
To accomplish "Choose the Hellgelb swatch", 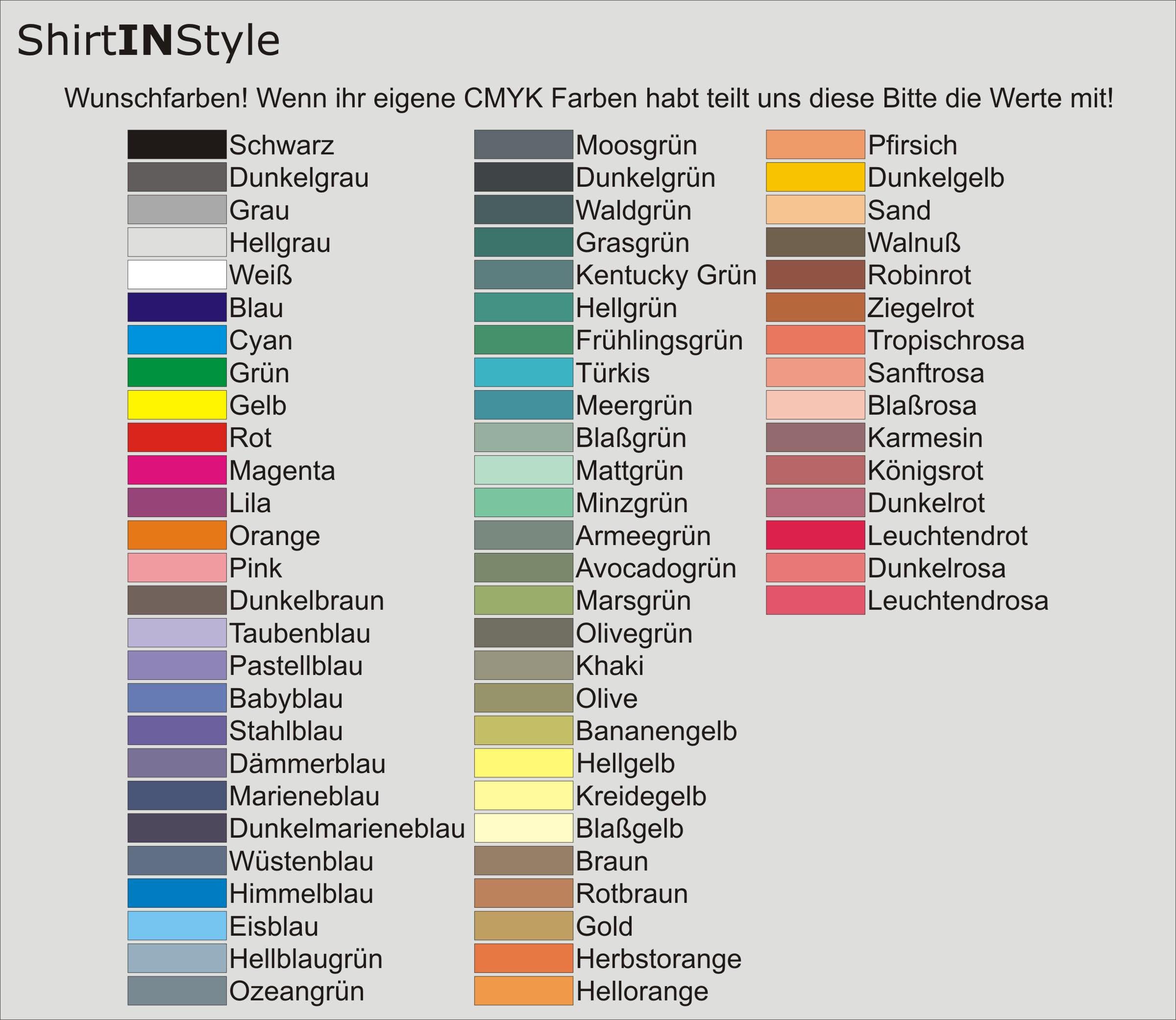I will (x=523, y=763).
